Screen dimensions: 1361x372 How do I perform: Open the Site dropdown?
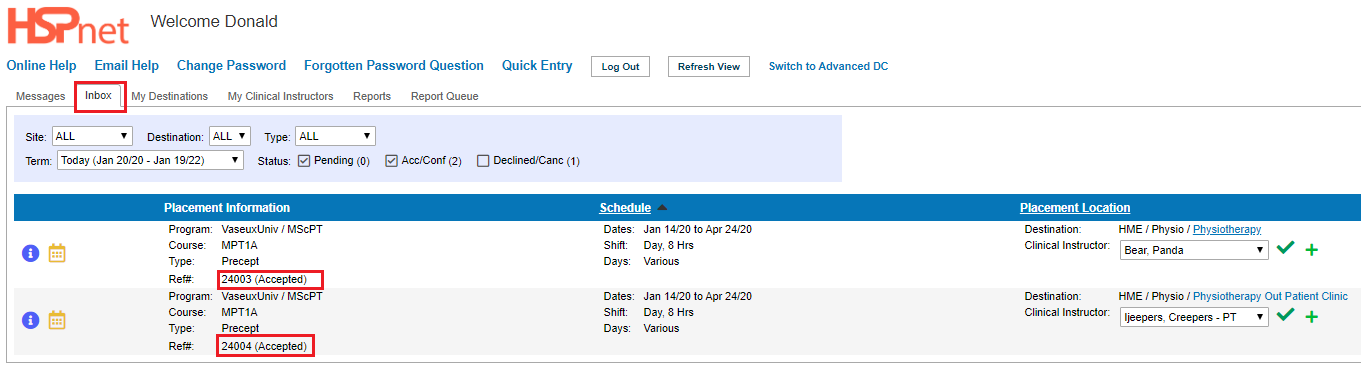93,136
